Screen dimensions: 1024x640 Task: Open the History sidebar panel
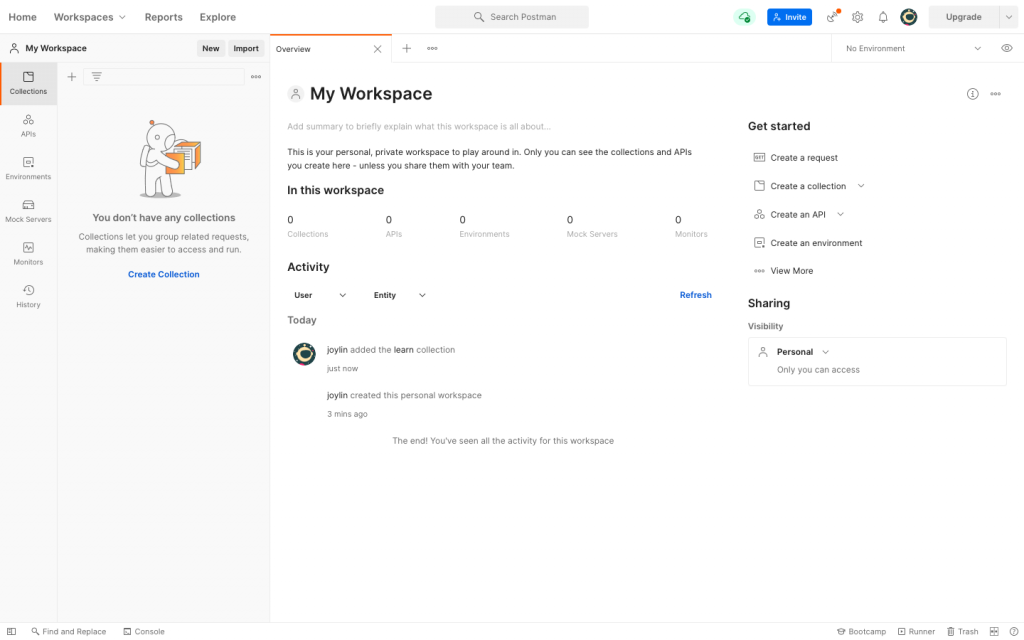[28, 296]
